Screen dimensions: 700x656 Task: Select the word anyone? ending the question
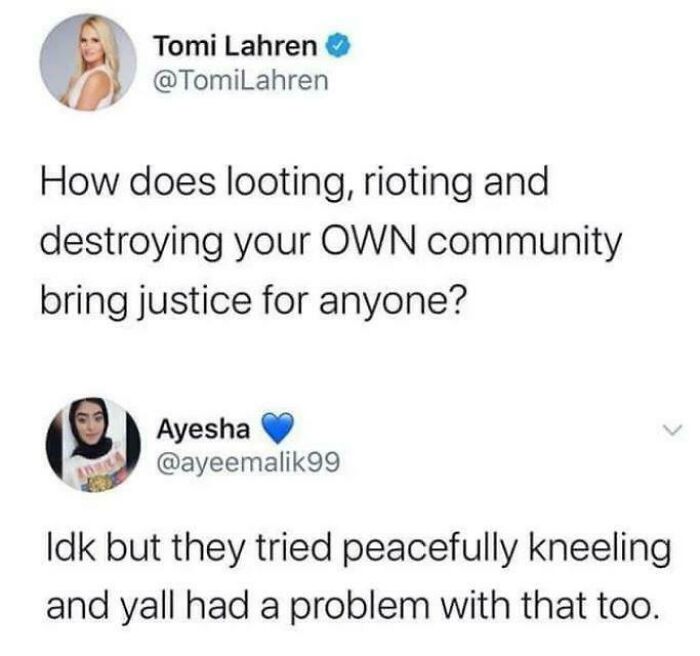(x=393, y=301)
